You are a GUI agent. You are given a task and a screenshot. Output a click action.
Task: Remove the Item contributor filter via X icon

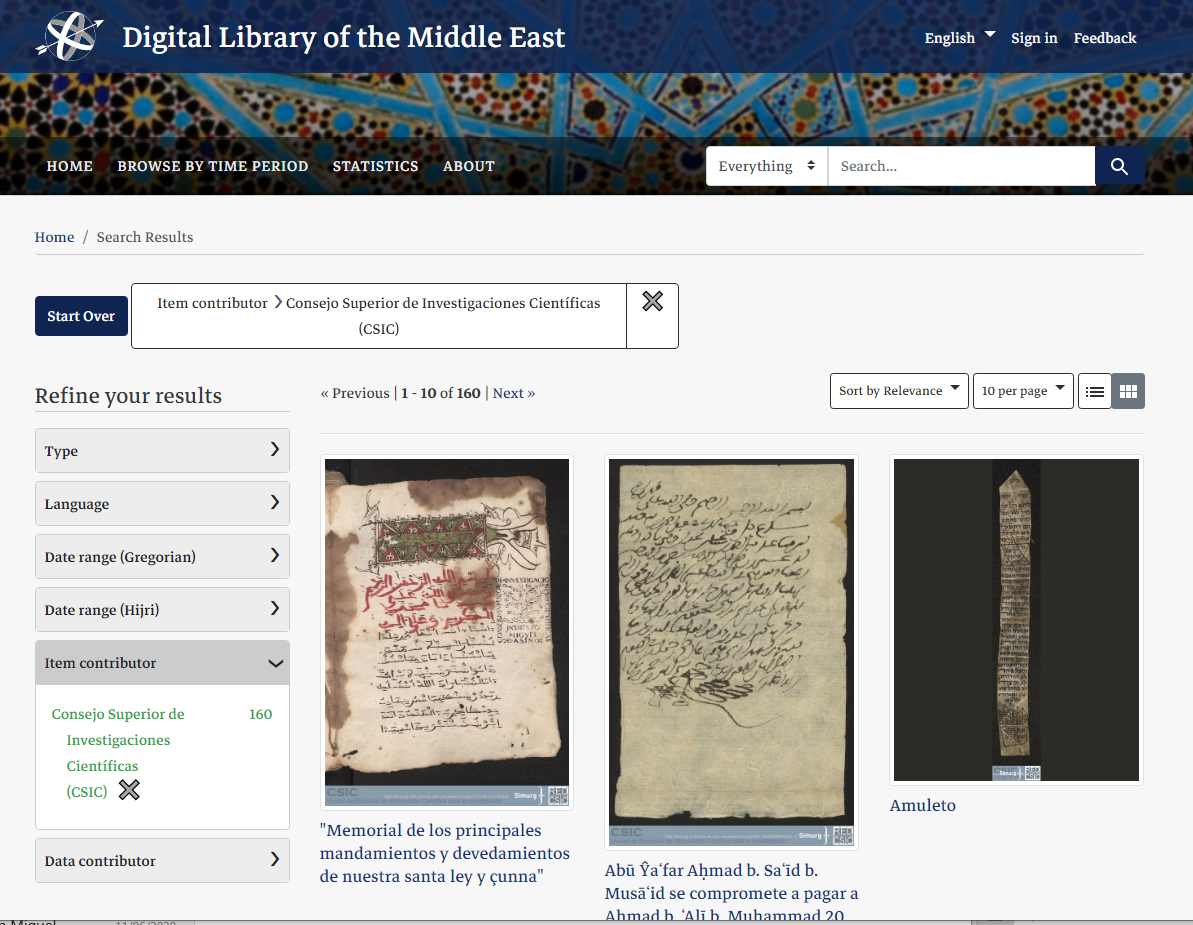[x=652, y=300]
